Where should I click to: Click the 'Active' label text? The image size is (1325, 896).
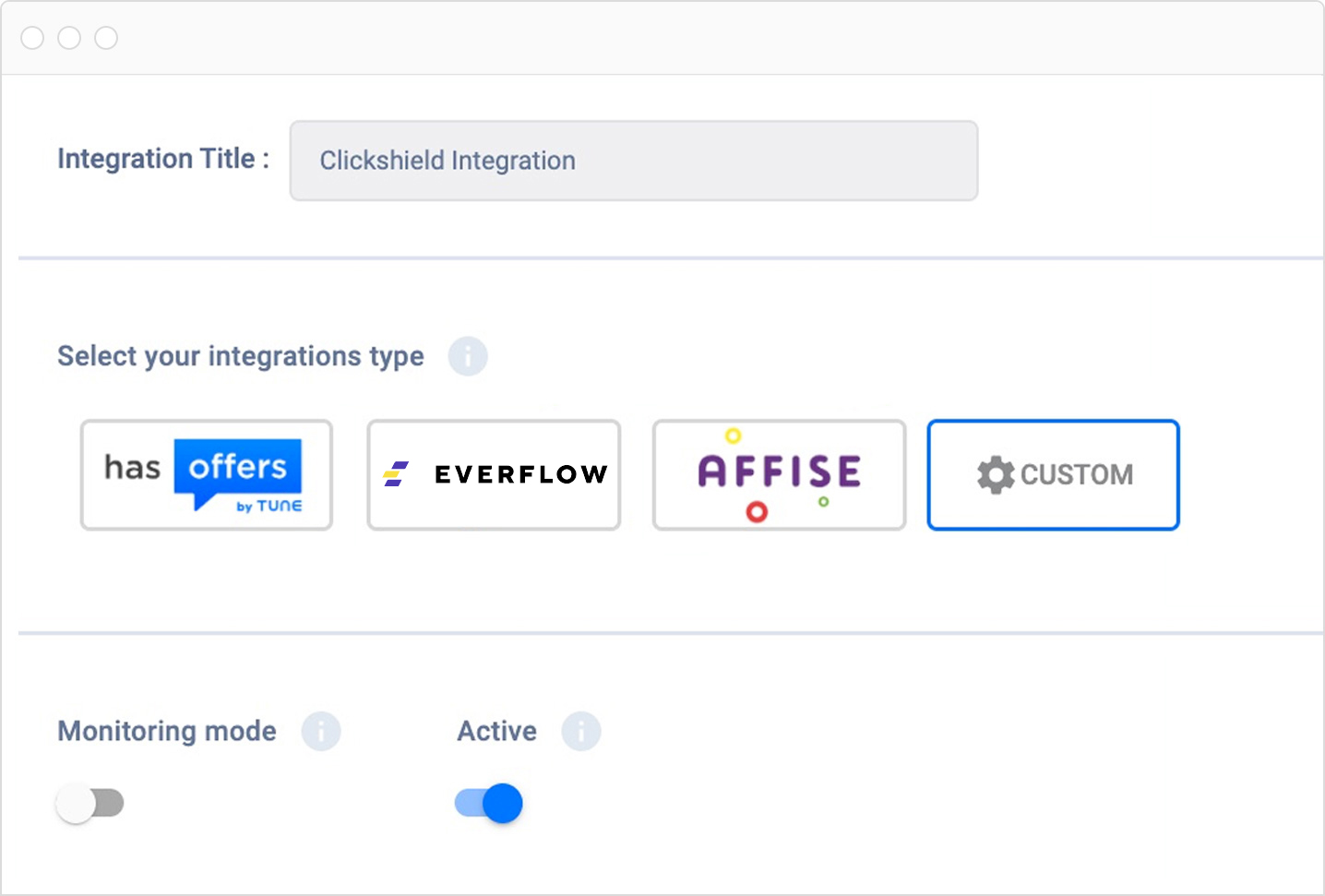[496, 731]
